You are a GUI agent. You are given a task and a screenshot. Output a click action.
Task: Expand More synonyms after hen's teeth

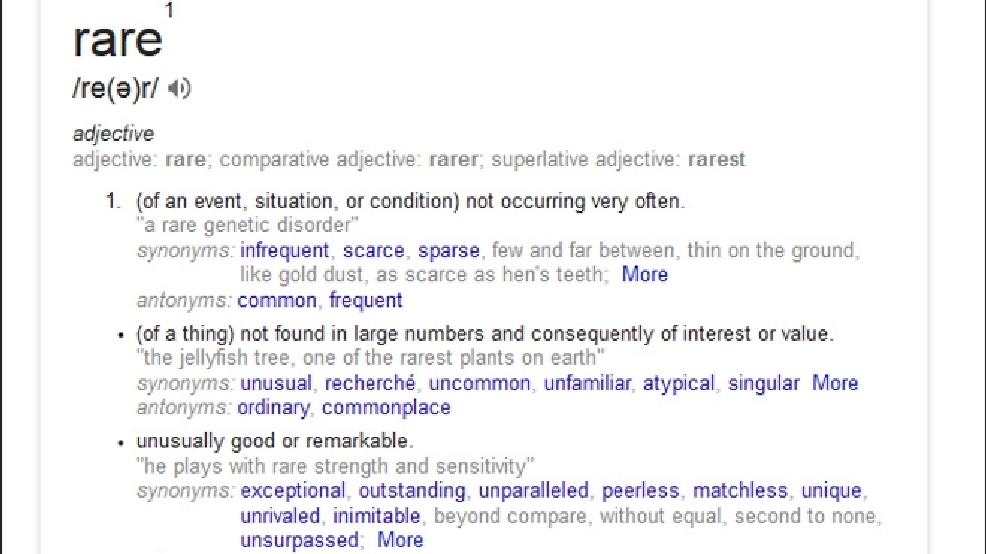(645, 274)
